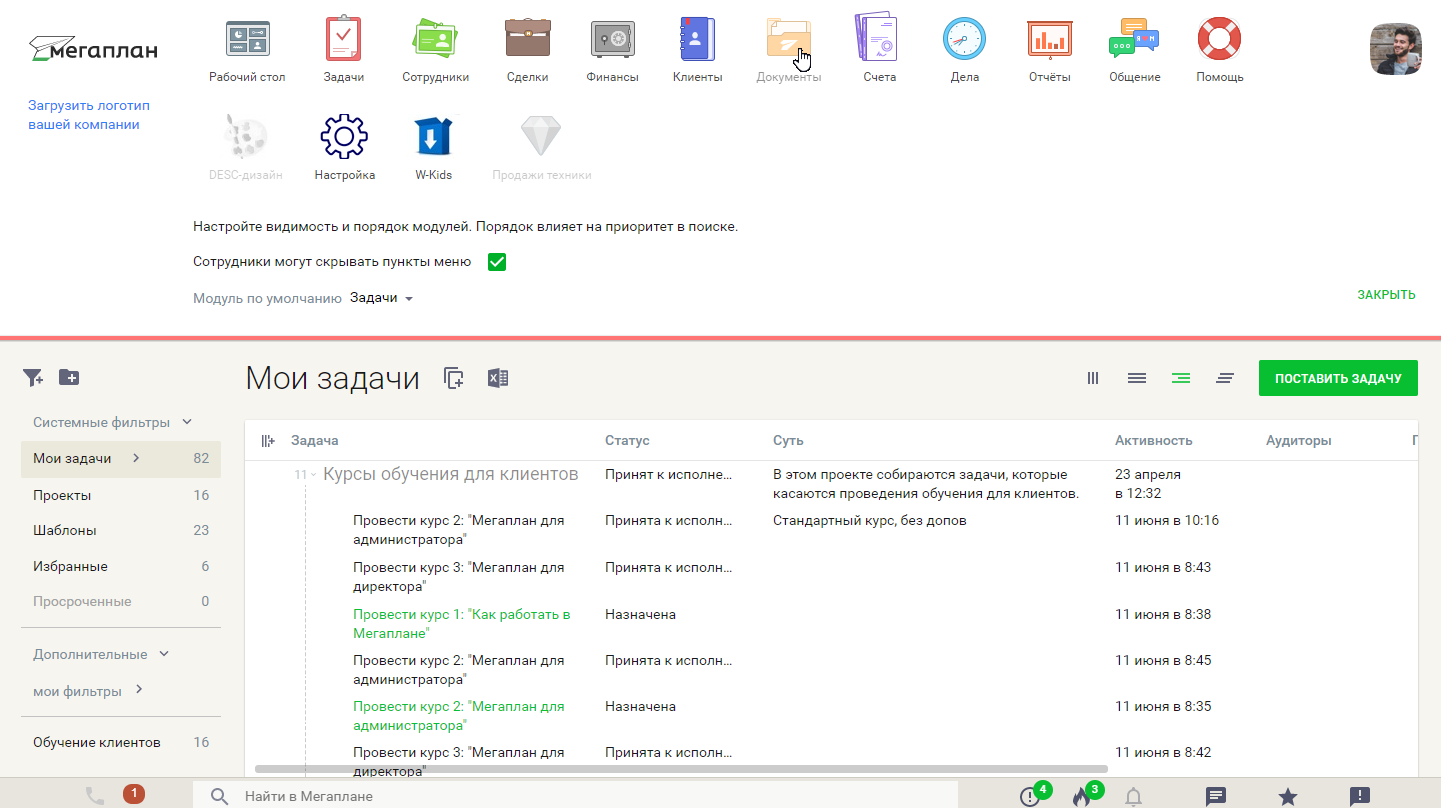Open task Провести курс 1: Как работать в Мегаплане
This screenshot has height=808, width=1441.
[x=461, y=623]
